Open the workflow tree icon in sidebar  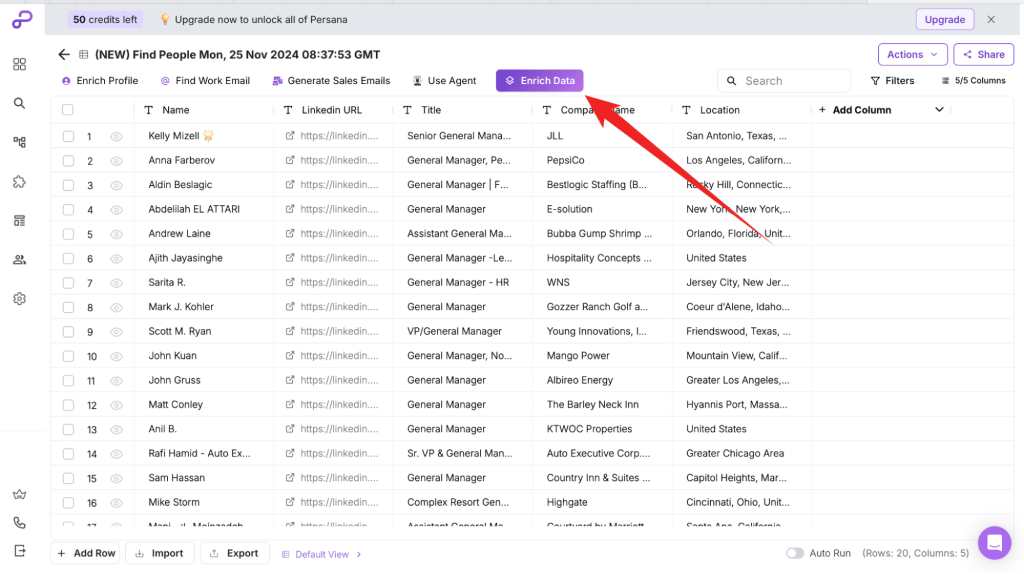pos(20,142)
